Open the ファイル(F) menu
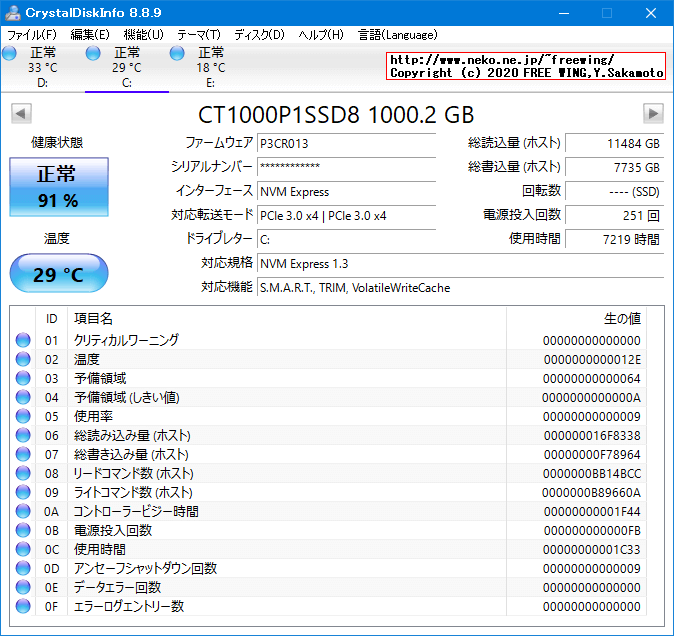The image size is (674, 636). 32,35
